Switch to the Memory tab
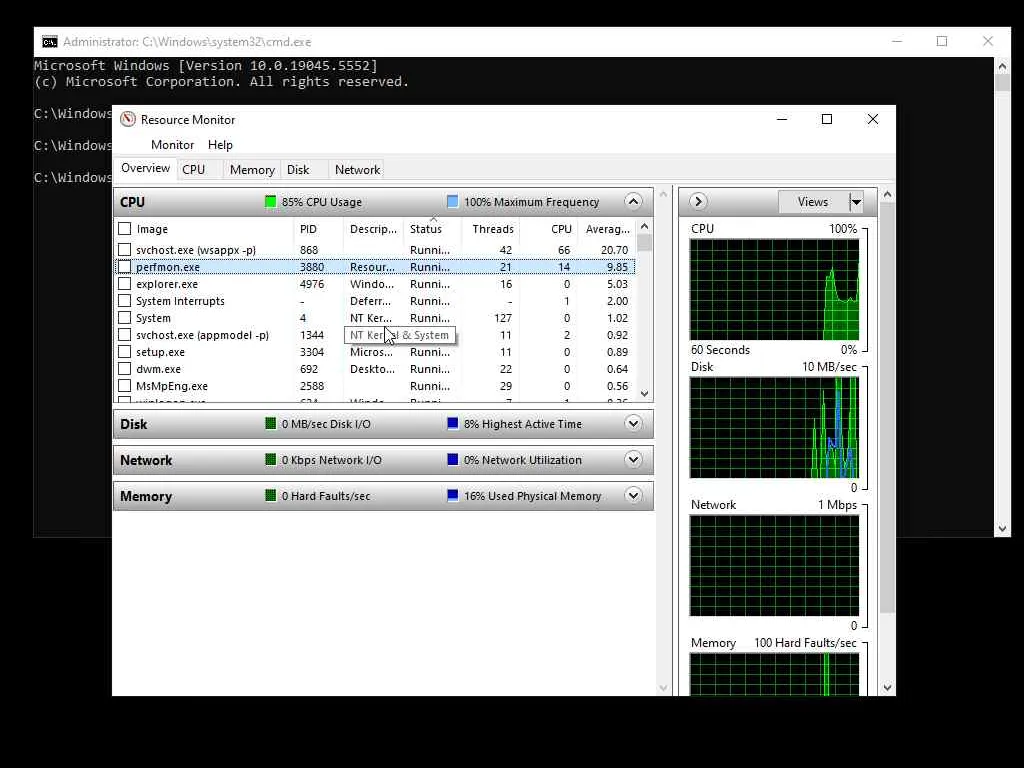1024x768 pixels. tap(252, 170)
